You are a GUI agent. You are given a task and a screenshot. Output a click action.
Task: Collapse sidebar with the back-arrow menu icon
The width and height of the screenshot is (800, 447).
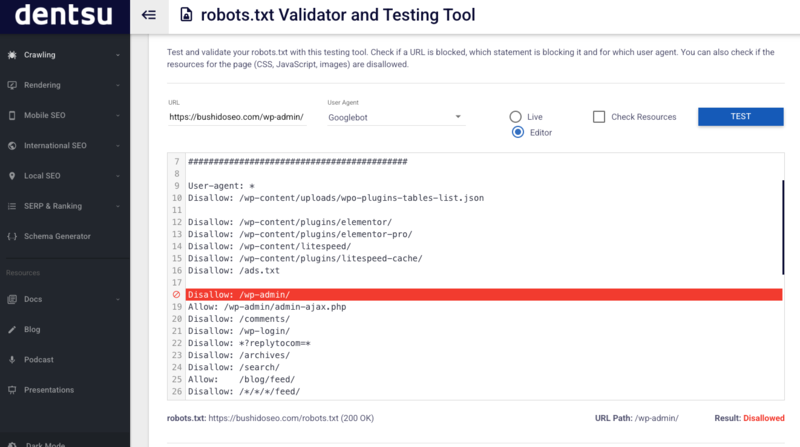148,15
